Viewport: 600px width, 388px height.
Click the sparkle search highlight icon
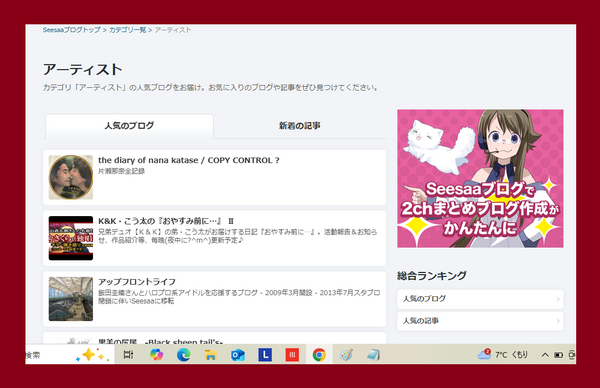pos(92,355)
